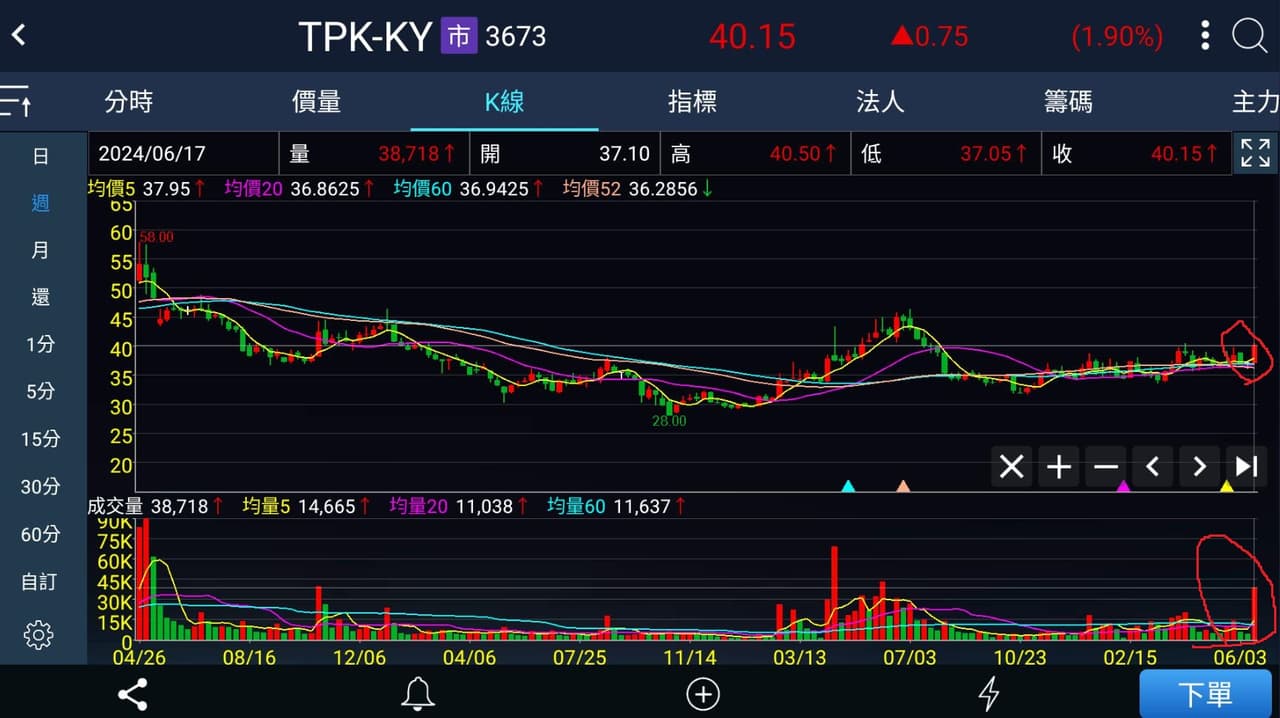Select the K線 tab

504,101
